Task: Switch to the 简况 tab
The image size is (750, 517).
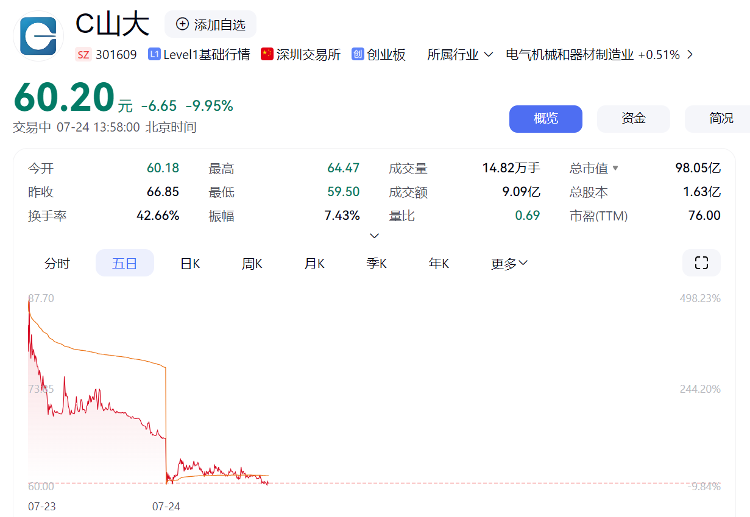Action: [x=720, y=118]
